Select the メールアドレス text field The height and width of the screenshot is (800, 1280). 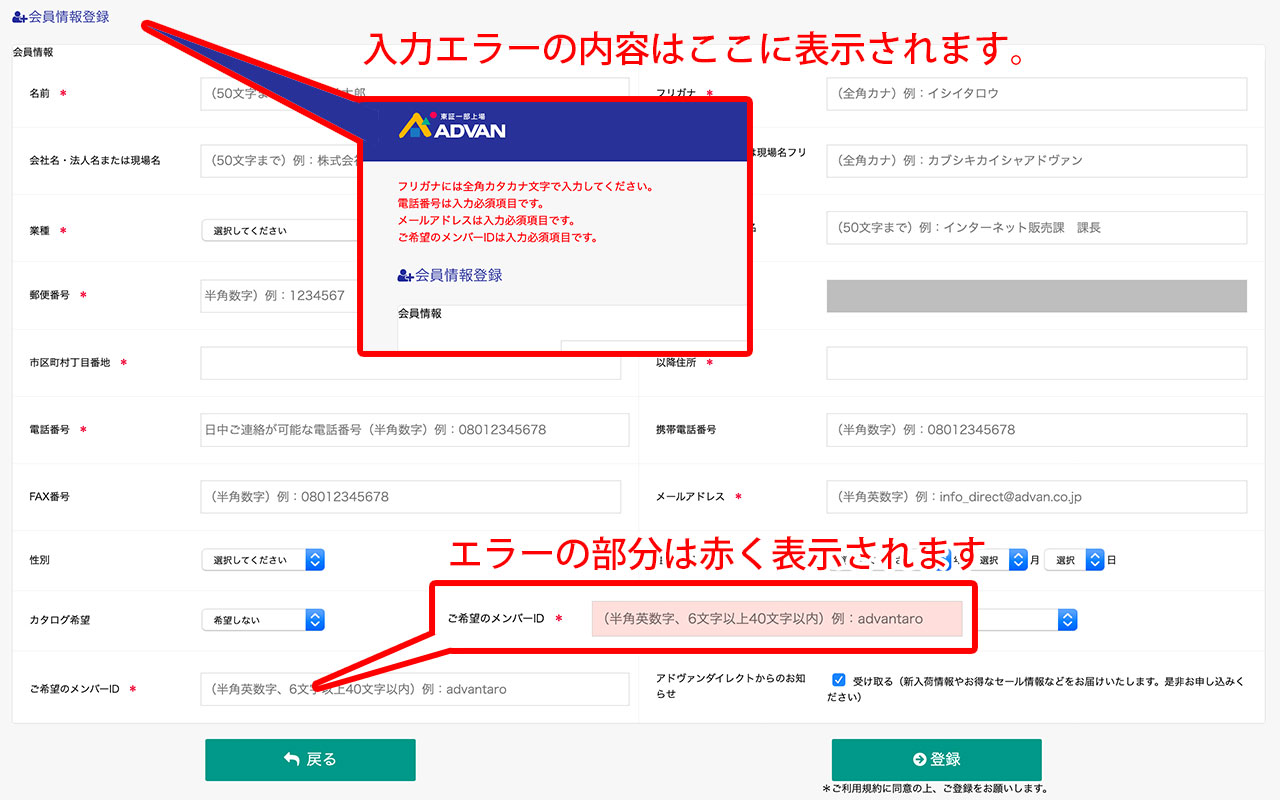tap(1036, 497)
